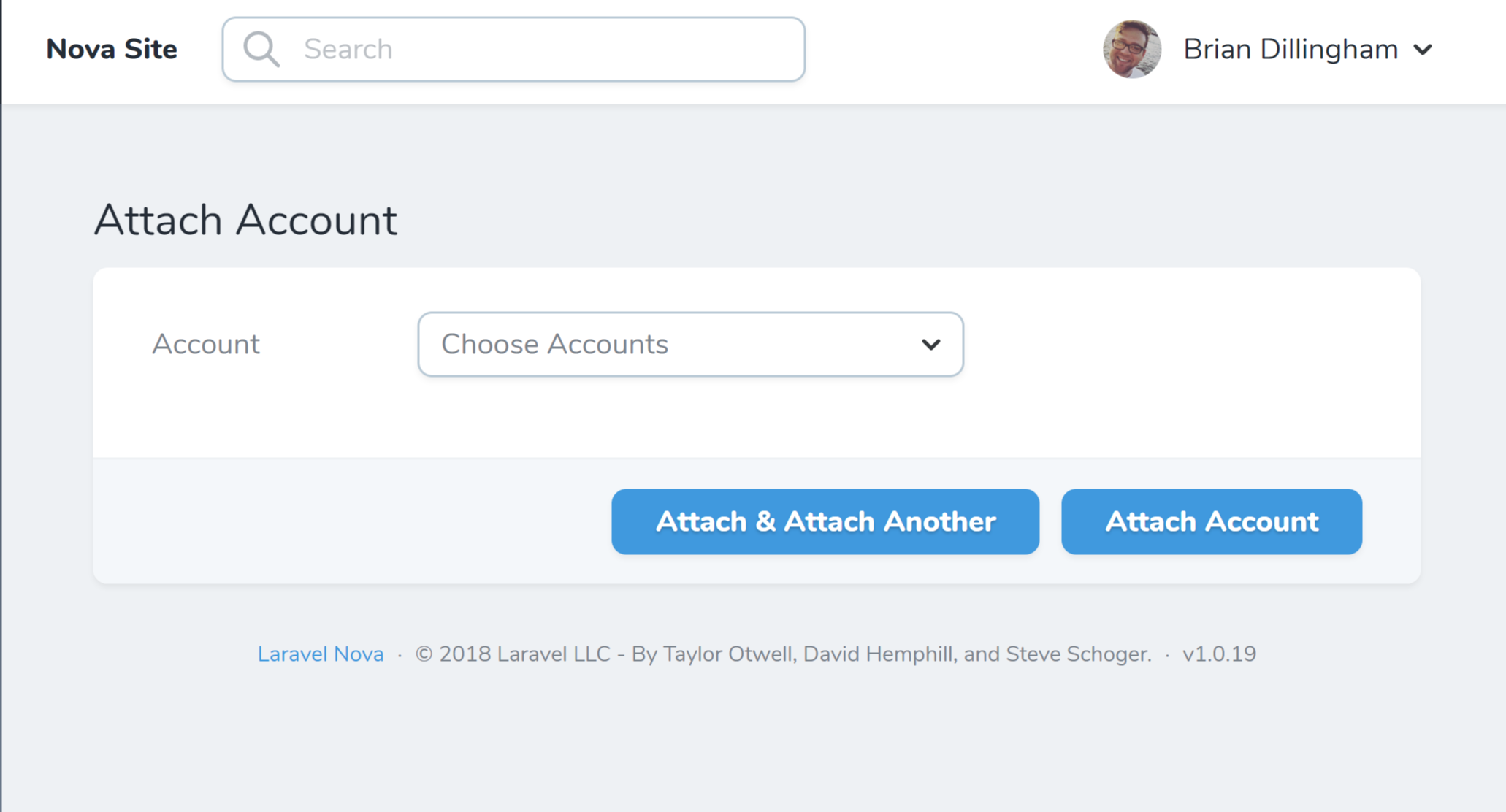This screenshot has height=812, width=1506.
Task: Select the Attach Account page heading
Action: click(x=245, y=219)
